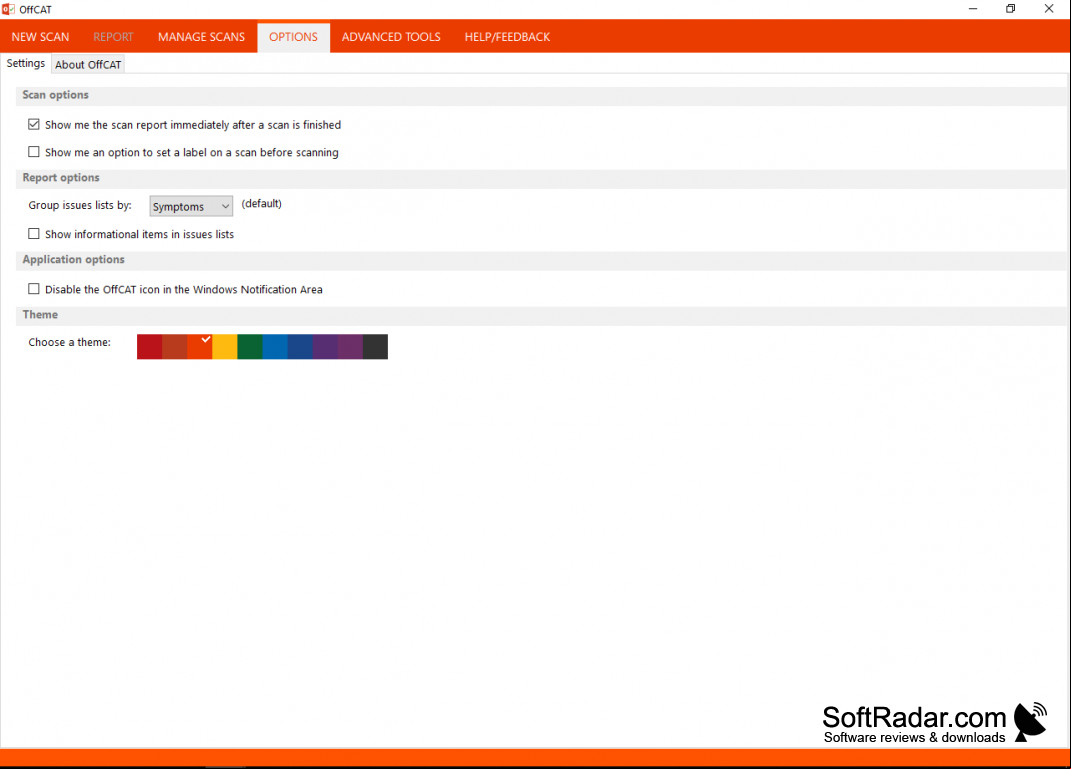Click the "Group issues lists by:" label
The image size is (1071, 769).
click(x=80, y=205)
